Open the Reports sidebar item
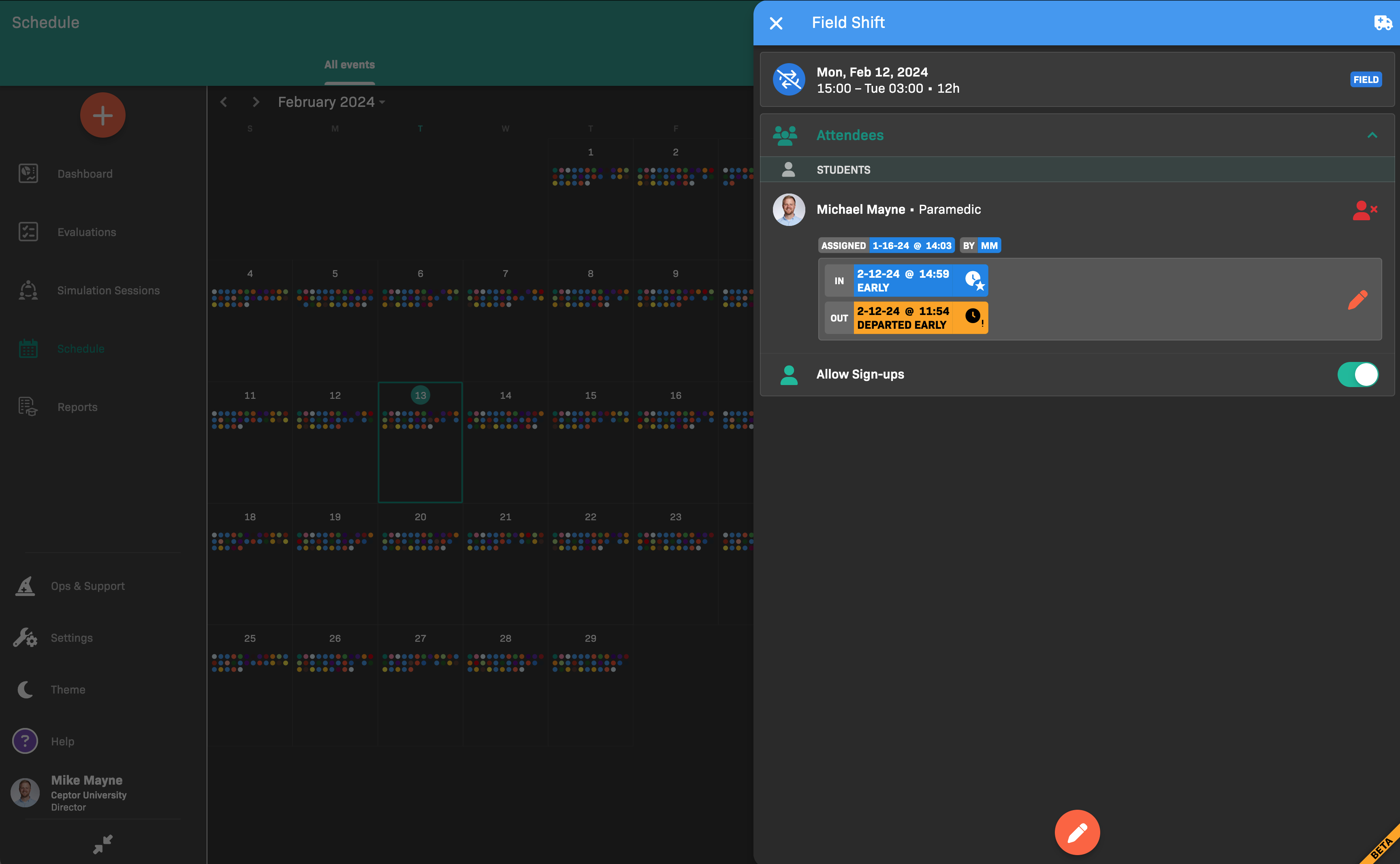This screenshot has width=1400, height=864. [77, 407]
